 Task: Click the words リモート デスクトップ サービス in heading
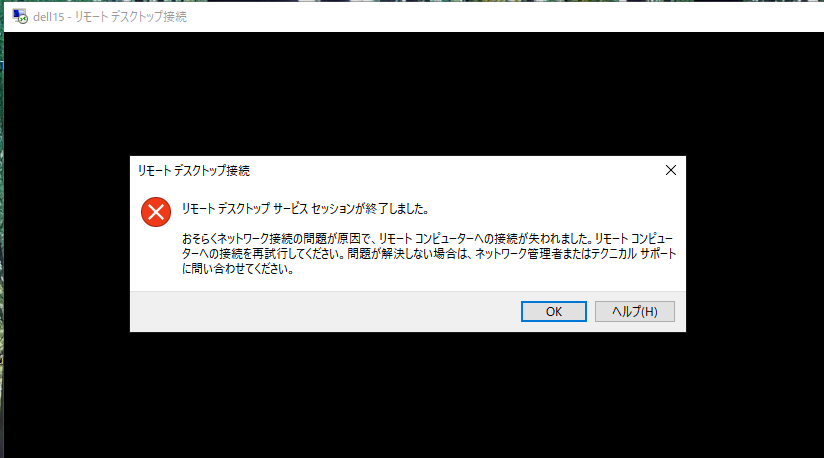(x=244, y=209)
